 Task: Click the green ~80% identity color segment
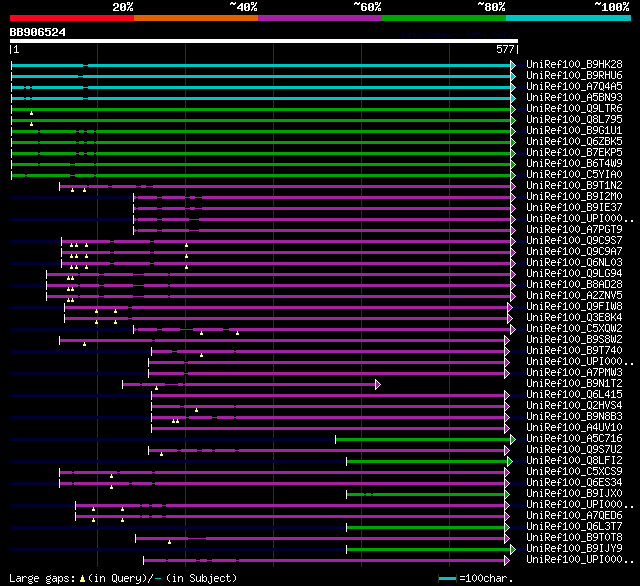444,18
